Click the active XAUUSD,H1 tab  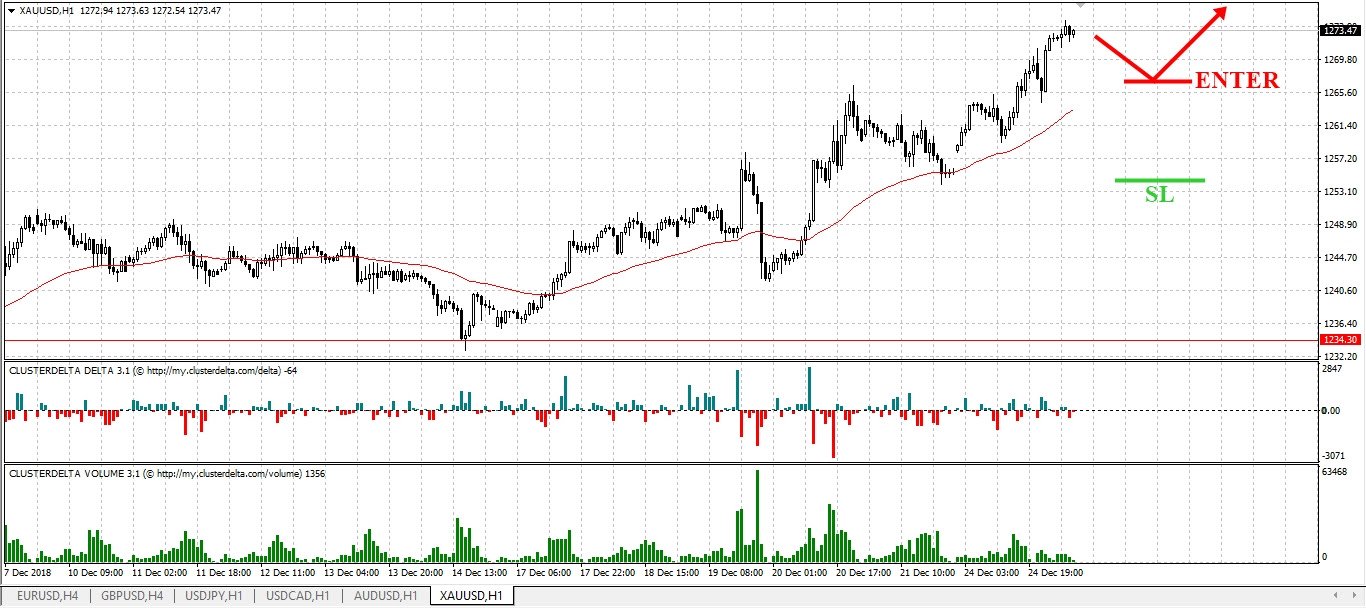click(x=470, y=597)
